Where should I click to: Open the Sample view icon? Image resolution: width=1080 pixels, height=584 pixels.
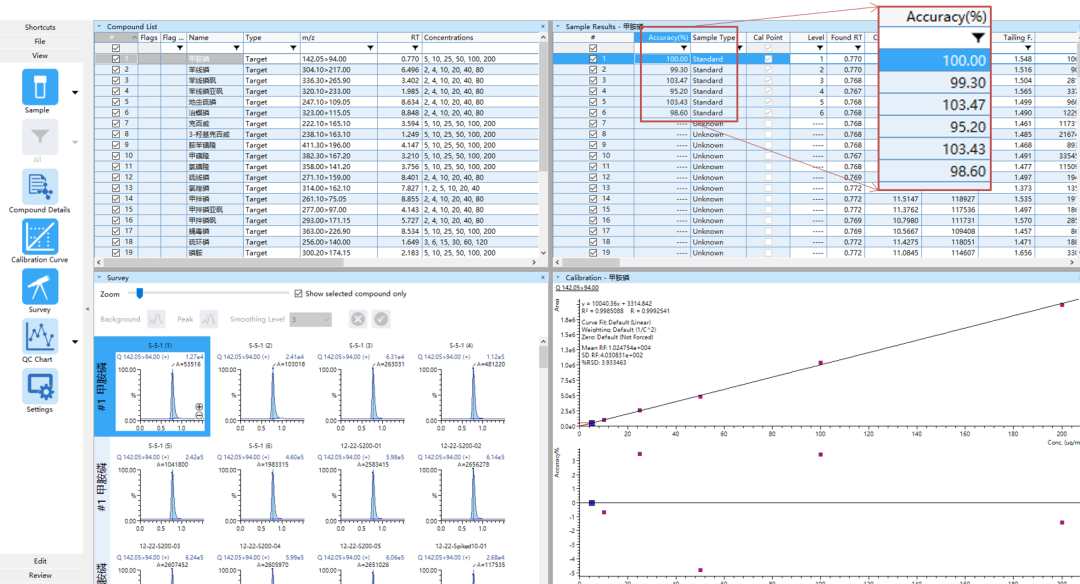click(39, 89)
